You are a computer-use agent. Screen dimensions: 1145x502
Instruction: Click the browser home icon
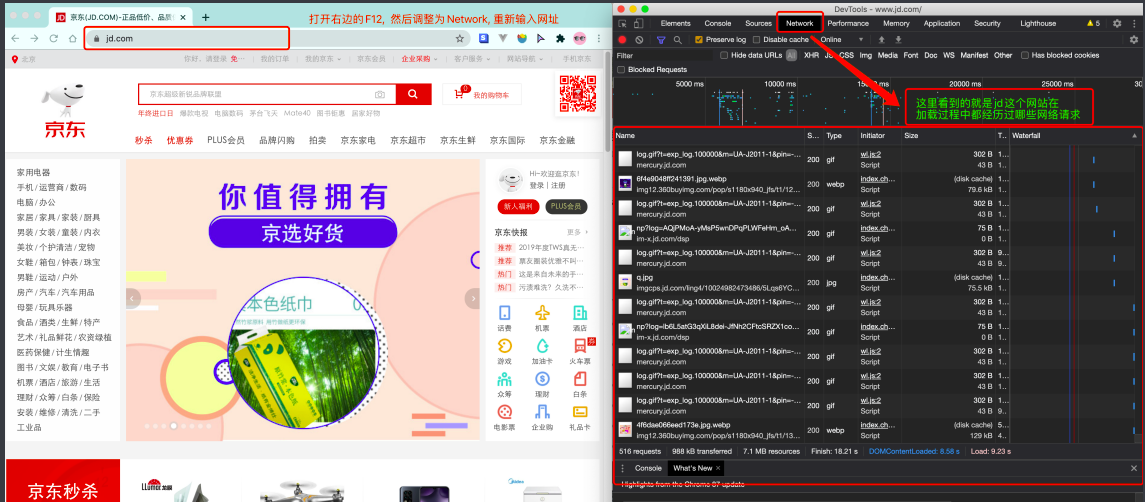point(72,38)
